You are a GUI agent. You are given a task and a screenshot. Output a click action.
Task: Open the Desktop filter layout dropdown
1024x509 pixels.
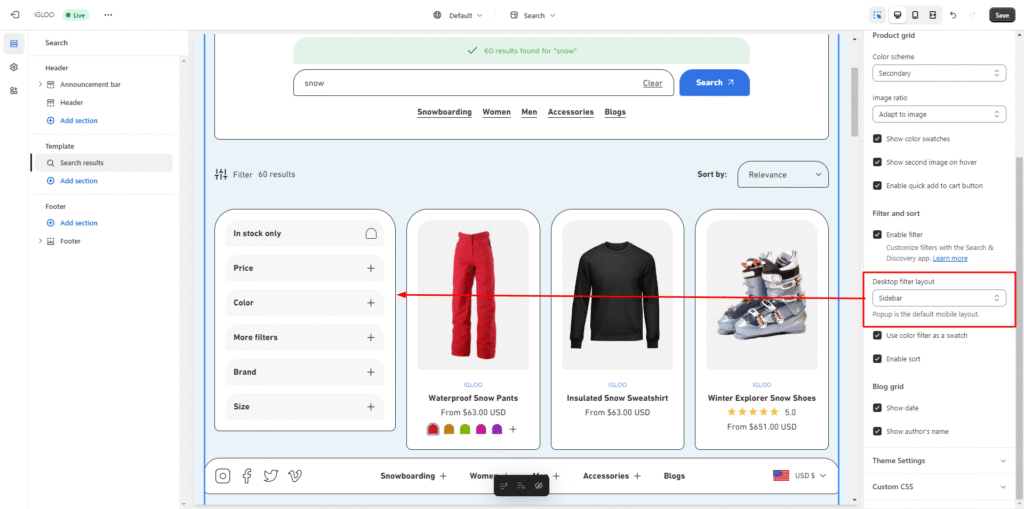tap(938, 298)
